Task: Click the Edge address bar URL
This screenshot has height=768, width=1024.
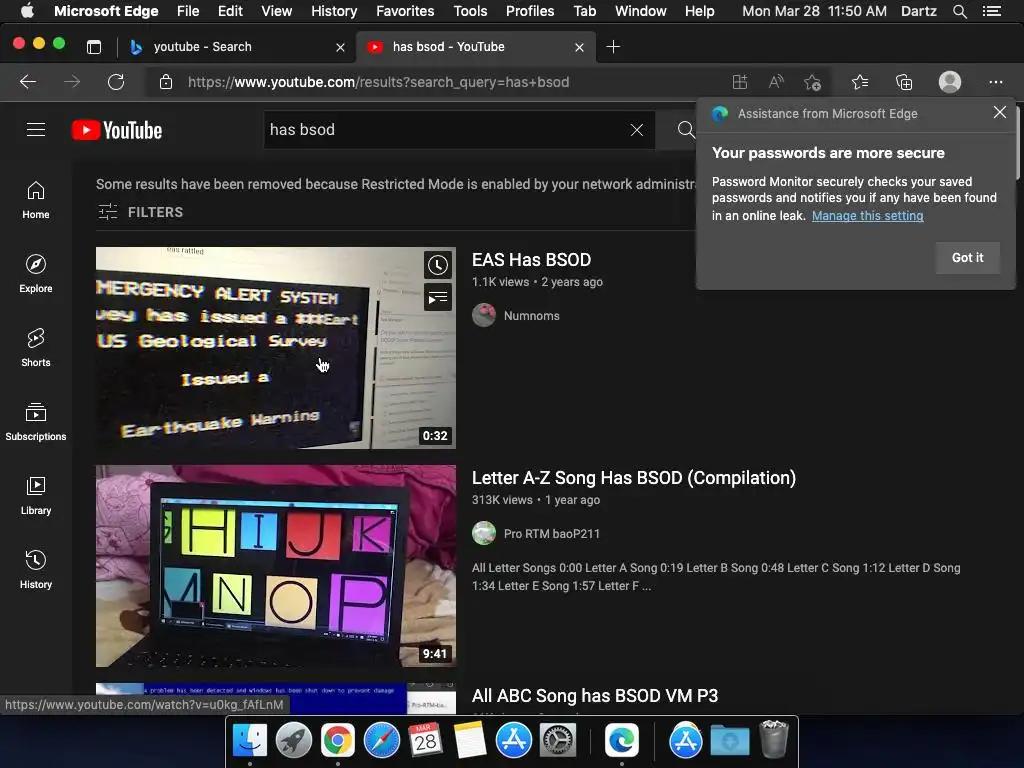Action: click(x=379, y=82)
